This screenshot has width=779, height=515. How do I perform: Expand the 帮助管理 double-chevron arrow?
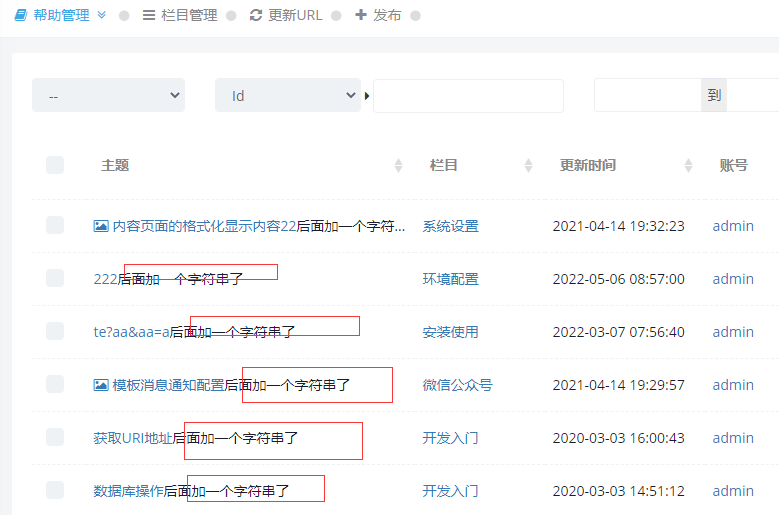[101, 15]
